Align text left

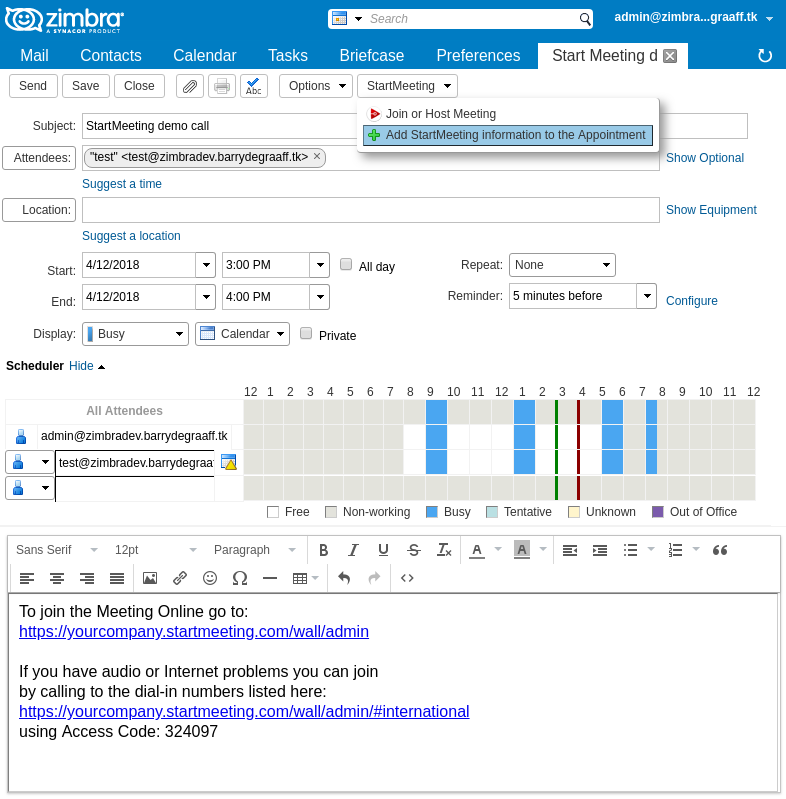tap(27, 578)
